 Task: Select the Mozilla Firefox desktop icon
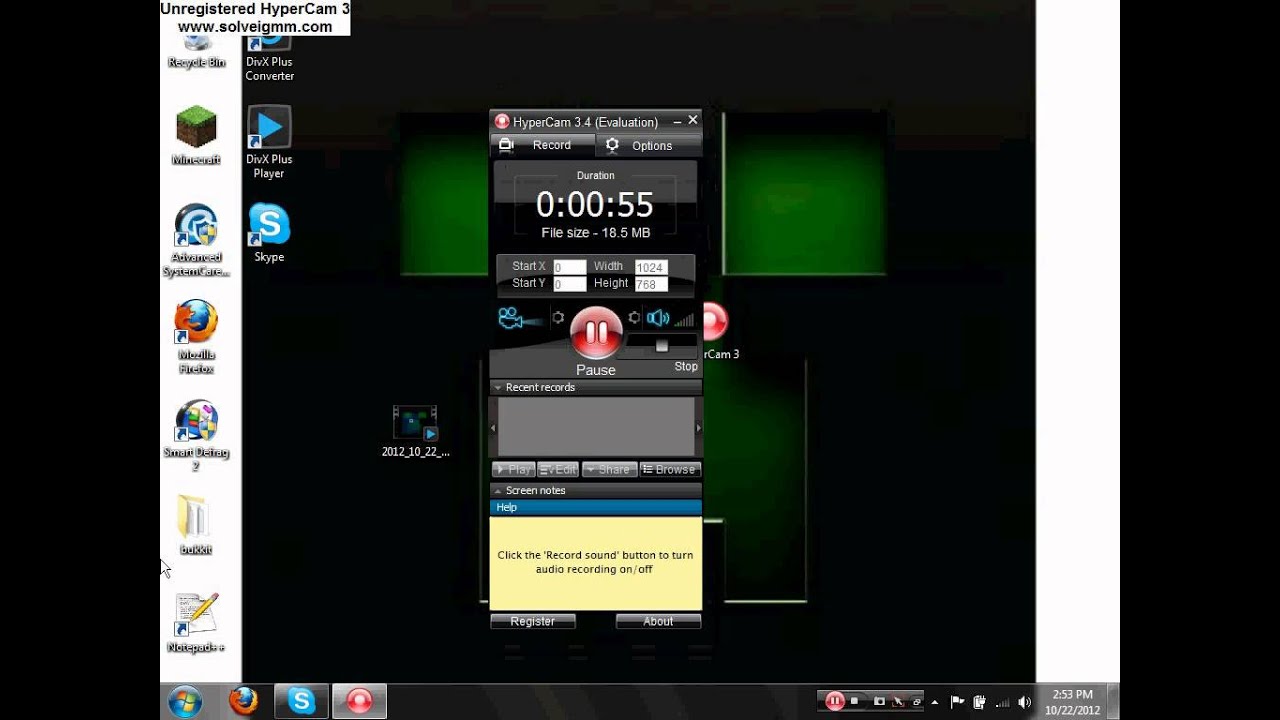(x=196, y=337)
